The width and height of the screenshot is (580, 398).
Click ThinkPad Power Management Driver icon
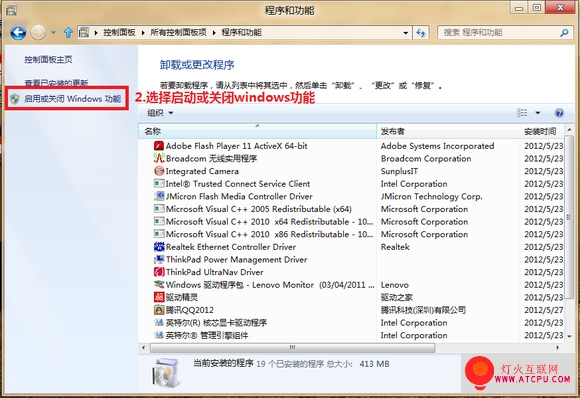[x=159, y=259]
